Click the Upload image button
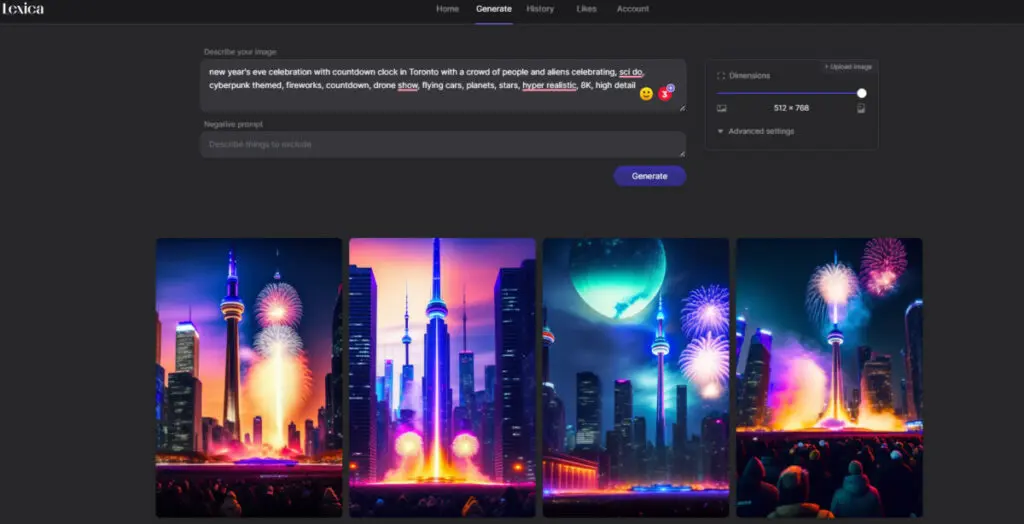 [x=848, y=67]
